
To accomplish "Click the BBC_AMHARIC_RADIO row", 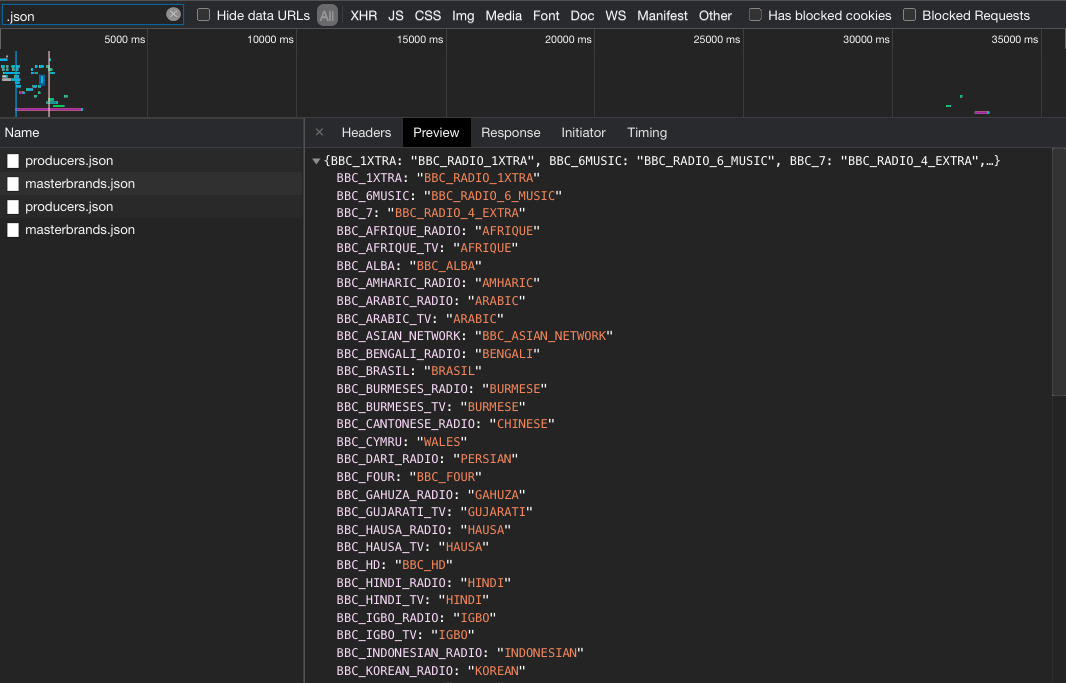I will (439, 283).
